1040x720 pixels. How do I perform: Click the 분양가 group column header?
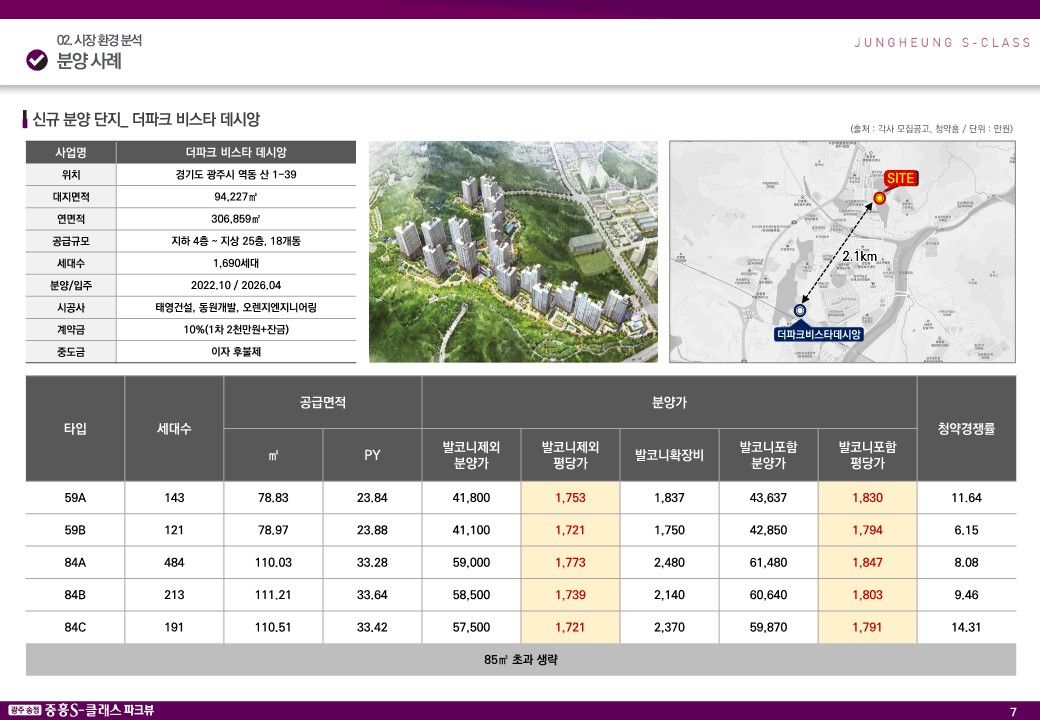[669, 402]
